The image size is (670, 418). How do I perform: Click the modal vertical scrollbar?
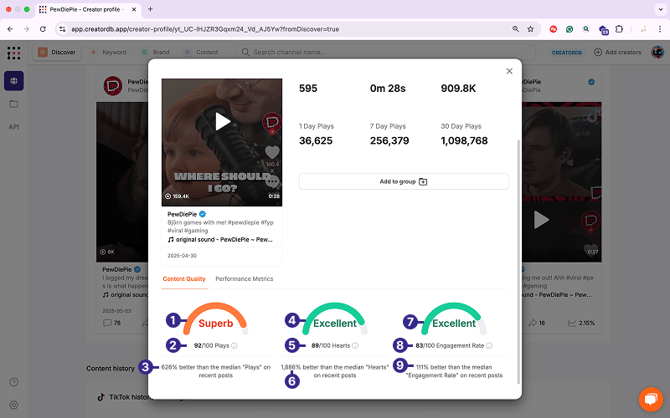pyautogui.click(x=519, y=262)
